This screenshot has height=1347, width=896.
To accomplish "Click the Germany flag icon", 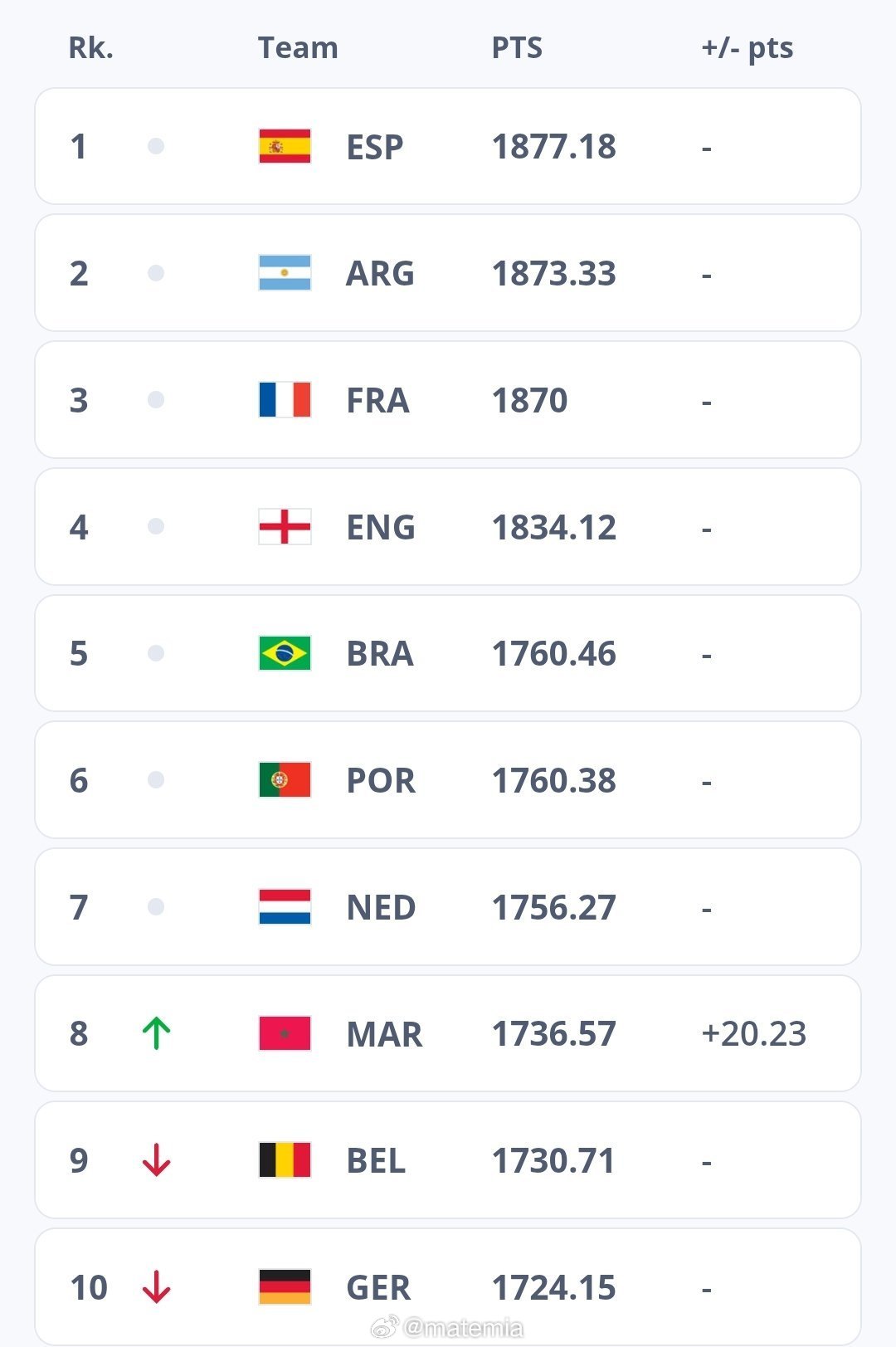I will coord(285,1287).
